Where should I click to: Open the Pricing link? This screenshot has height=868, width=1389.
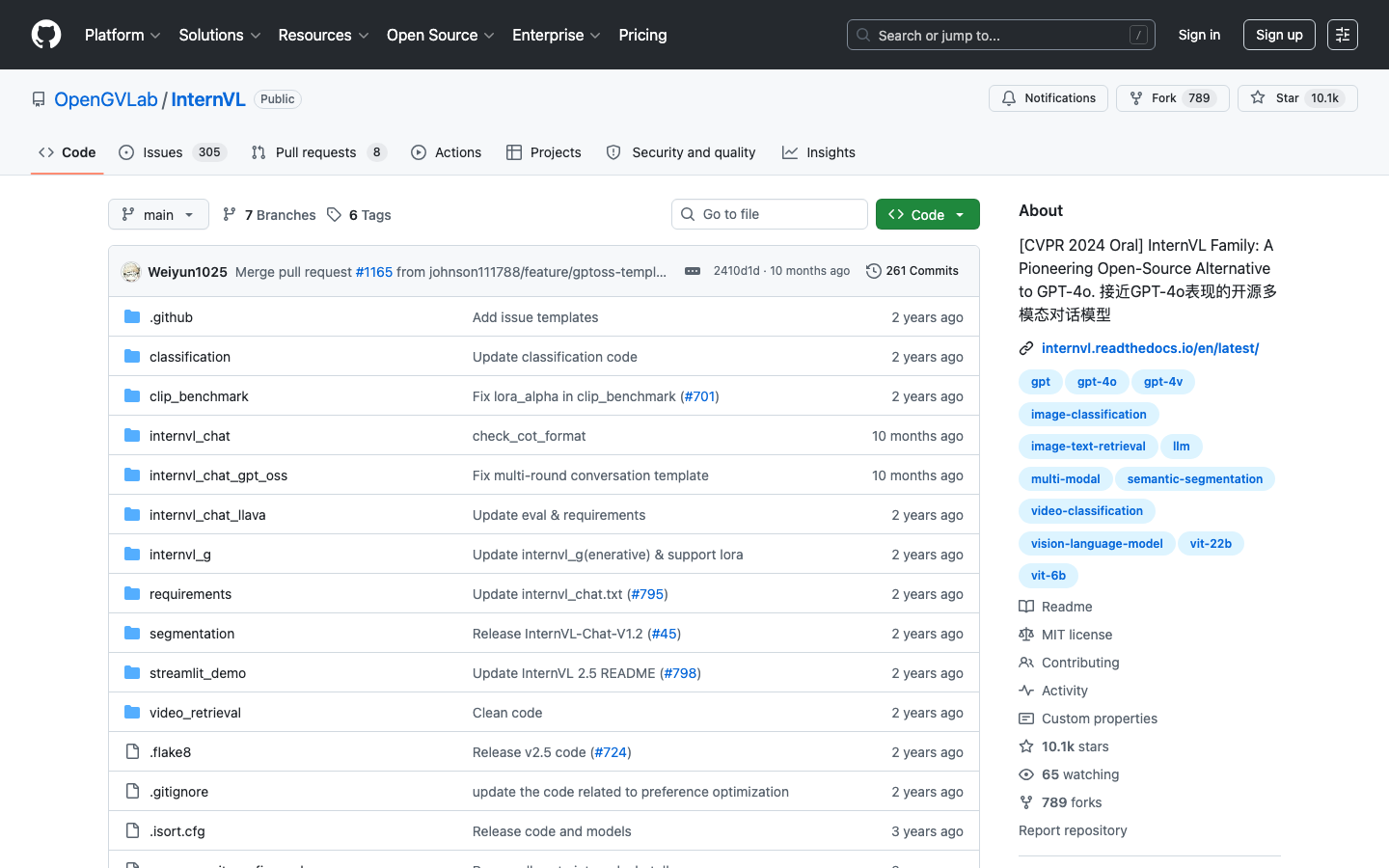tap(642, 35)
